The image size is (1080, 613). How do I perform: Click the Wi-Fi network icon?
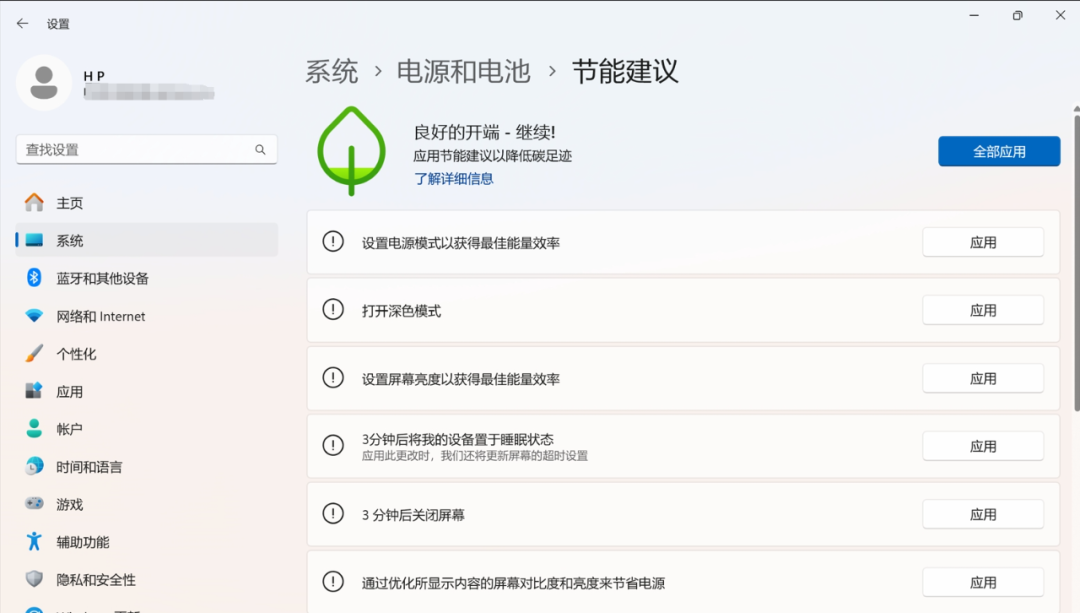[34, 315]
